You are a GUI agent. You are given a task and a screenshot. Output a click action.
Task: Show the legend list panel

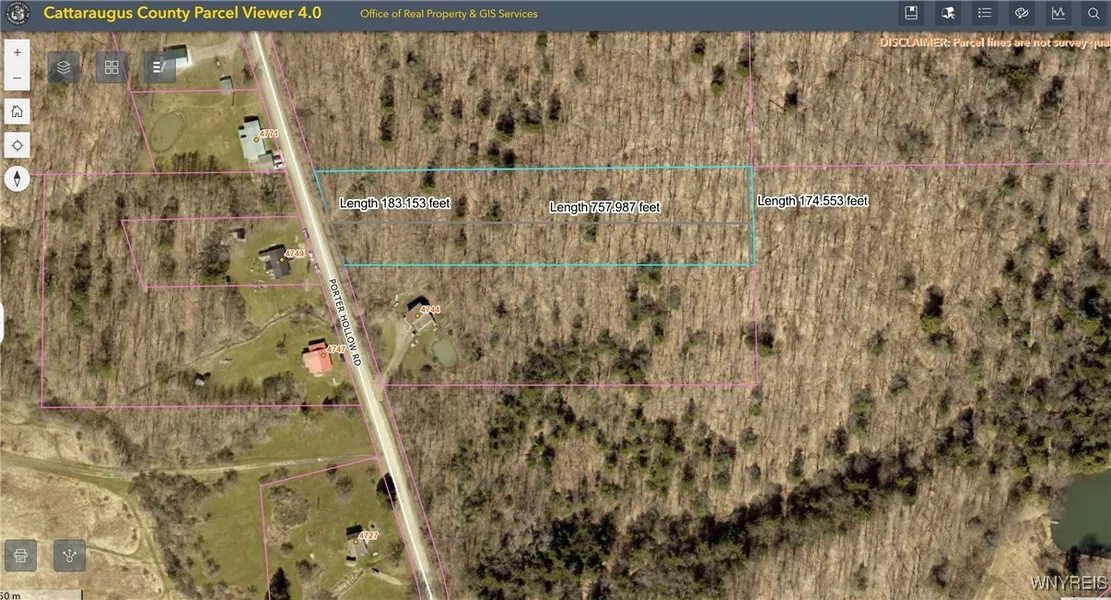985,13
